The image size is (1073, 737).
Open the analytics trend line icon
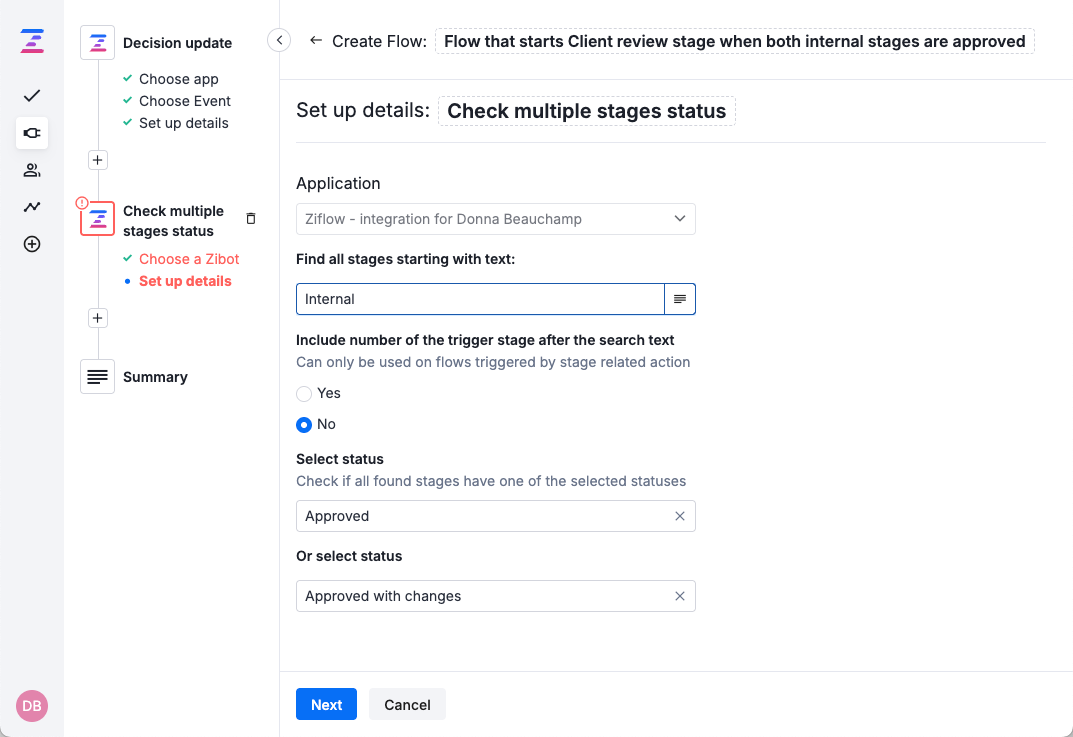pos(32,207)
